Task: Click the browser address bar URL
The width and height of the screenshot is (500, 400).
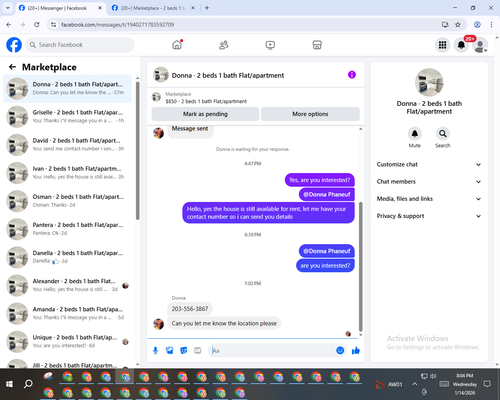Action: point(117,25)
